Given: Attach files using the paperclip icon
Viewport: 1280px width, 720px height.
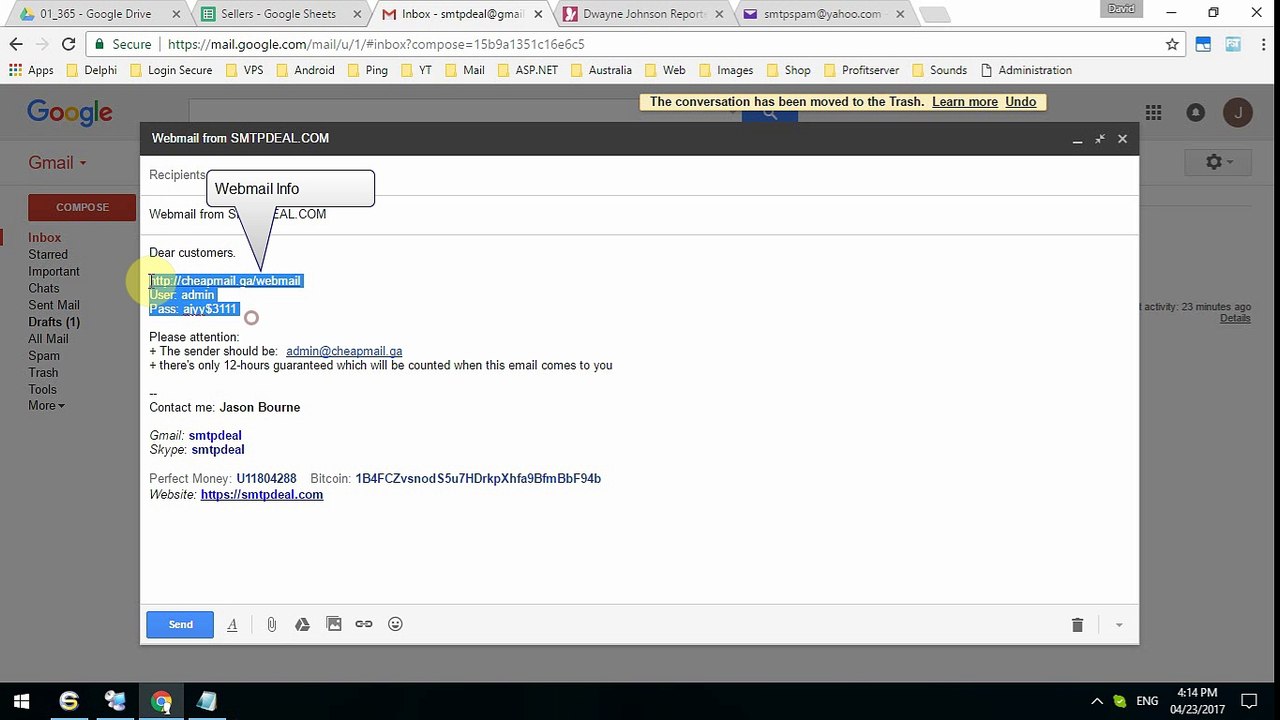Looking at the screenshot, I should click(271, 625).
